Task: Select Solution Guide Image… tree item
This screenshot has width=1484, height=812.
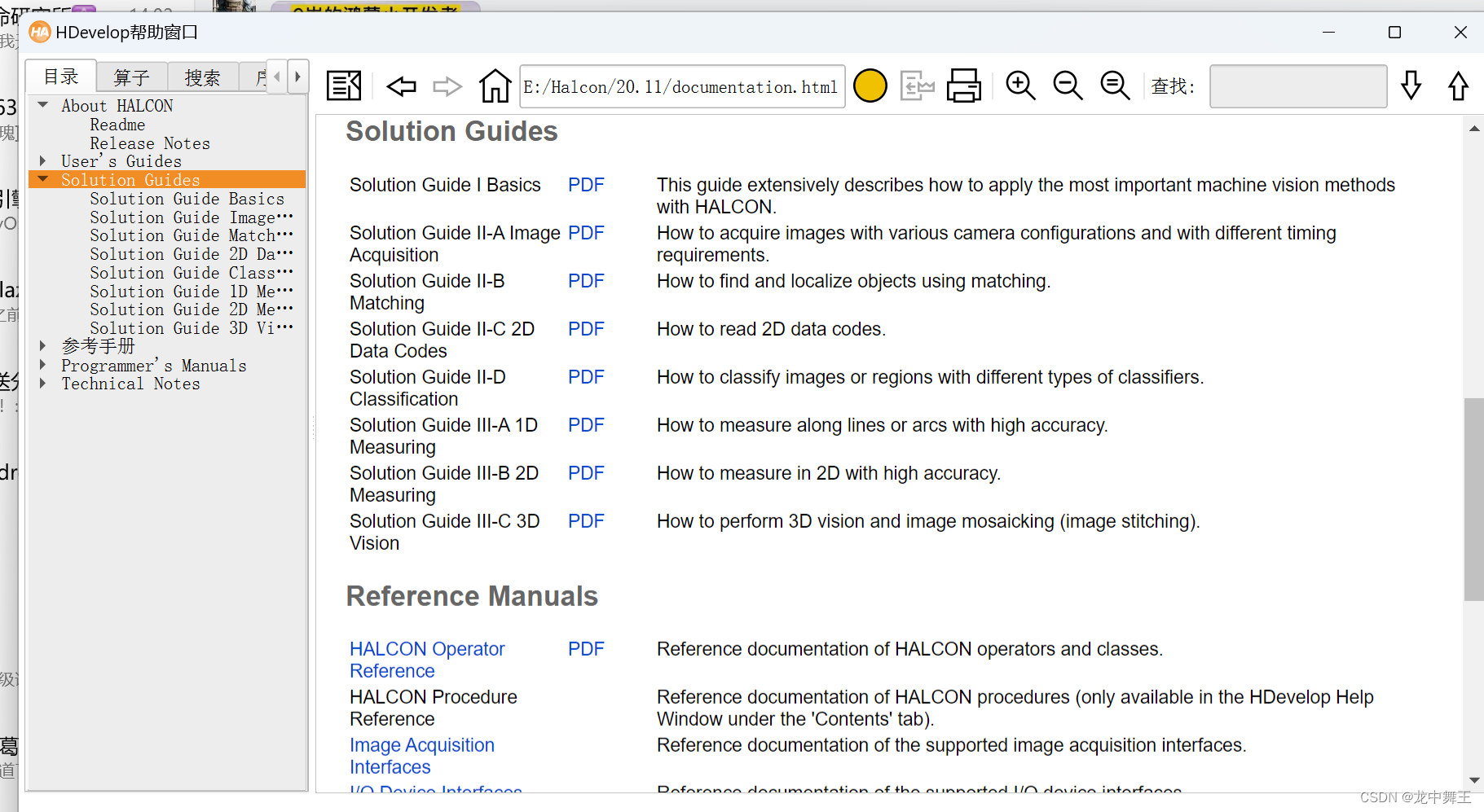Action: click(x=192, y=217)
